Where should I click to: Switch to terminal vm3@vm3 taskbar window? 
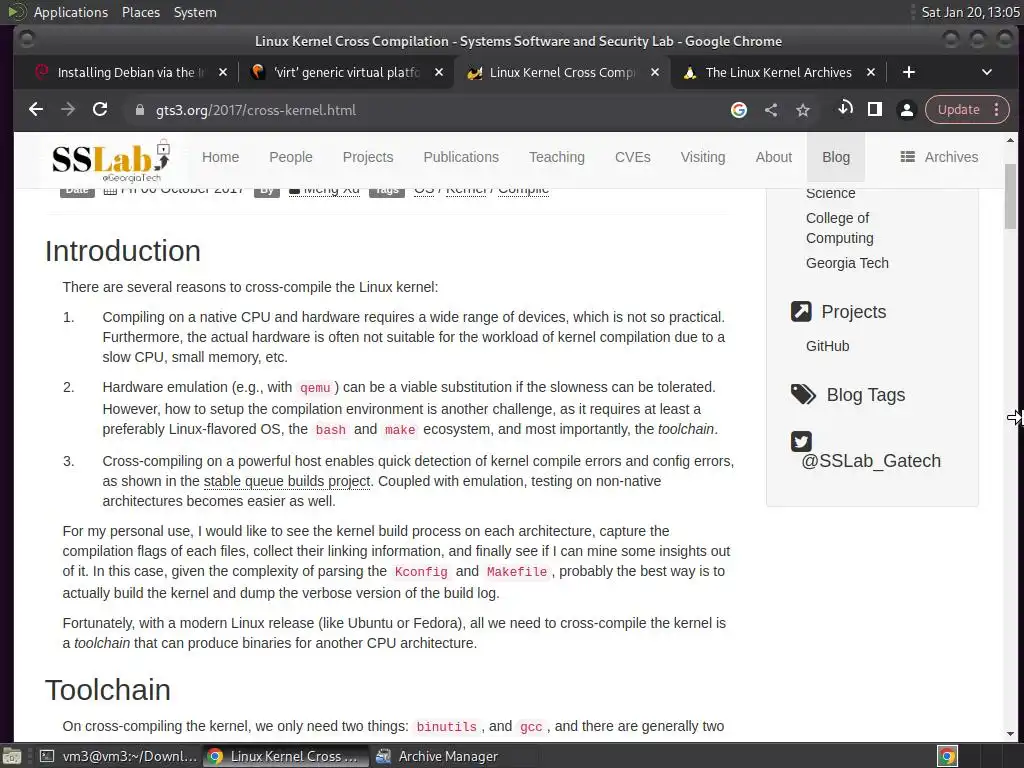pos(118,756)
